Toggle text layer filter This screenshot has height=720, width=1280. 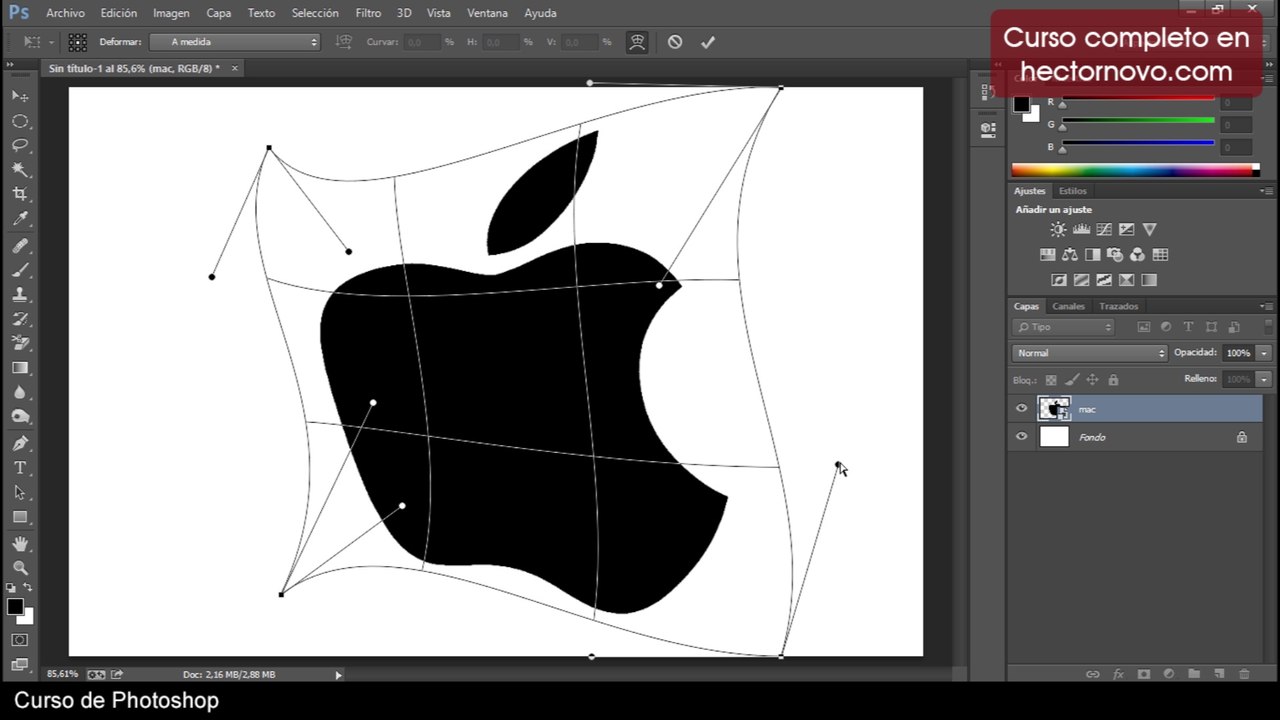coord(1188,327)
